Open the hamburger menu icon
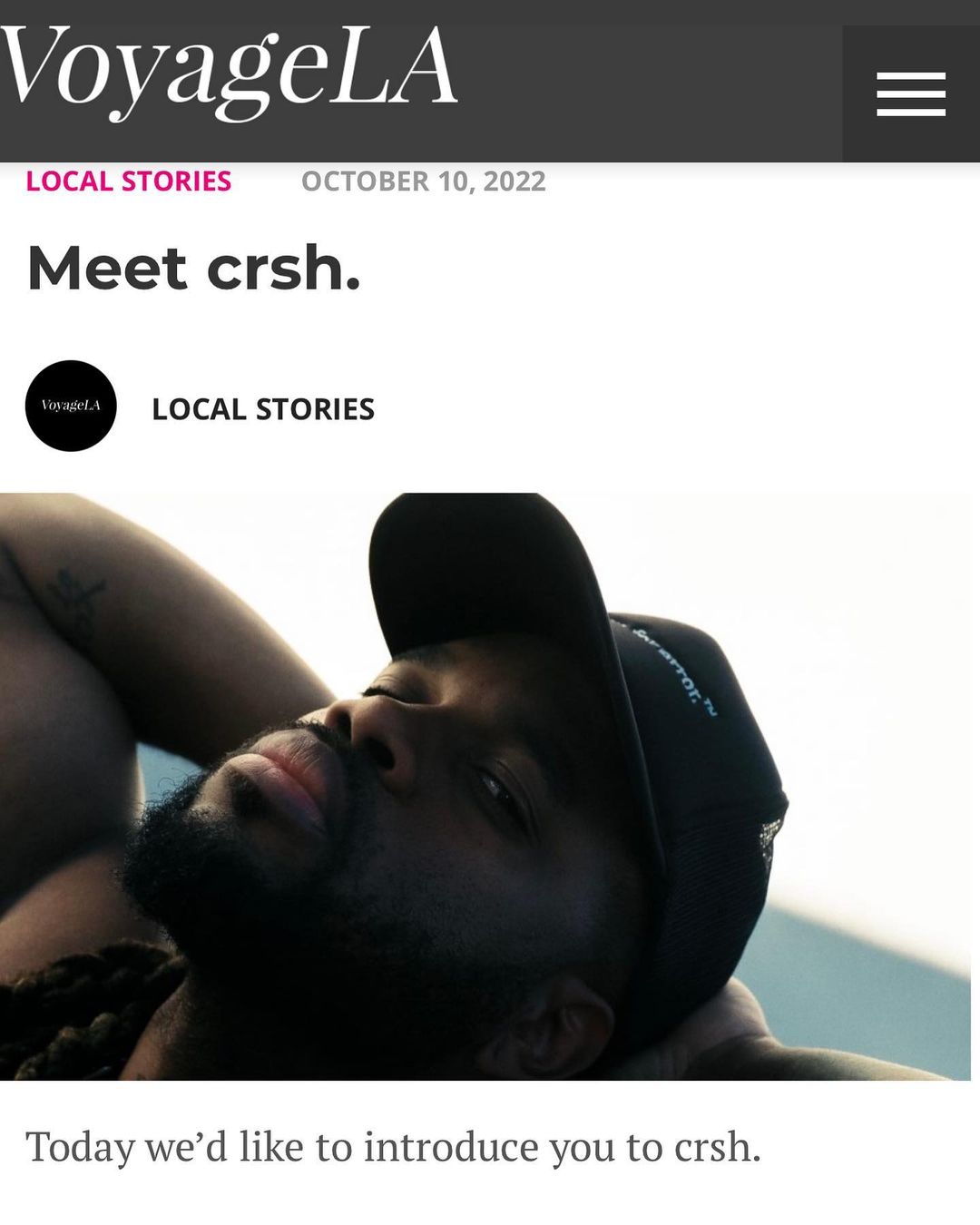980x1225 pixels. [911, 94]
